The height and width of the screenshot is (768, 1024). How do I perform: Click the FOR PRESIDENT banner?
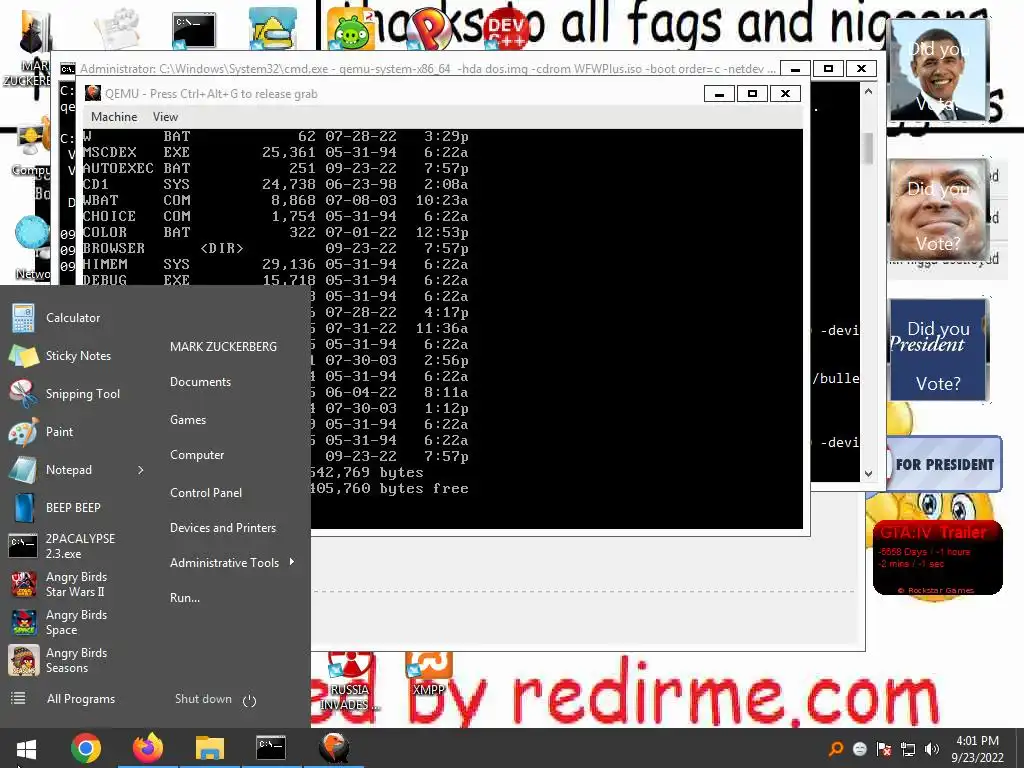click(x=944, y=464)
